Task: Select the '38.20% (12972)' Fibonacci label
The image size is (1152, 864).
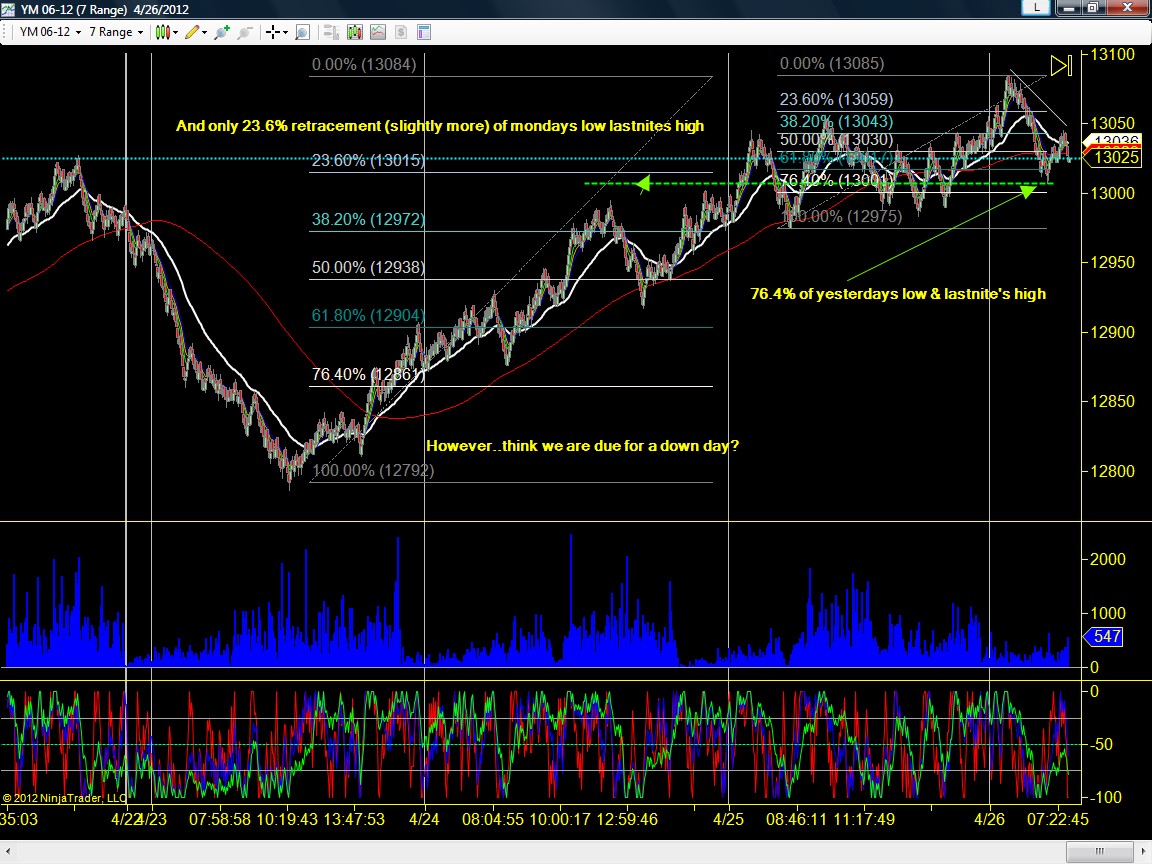Action: point(368,219)
